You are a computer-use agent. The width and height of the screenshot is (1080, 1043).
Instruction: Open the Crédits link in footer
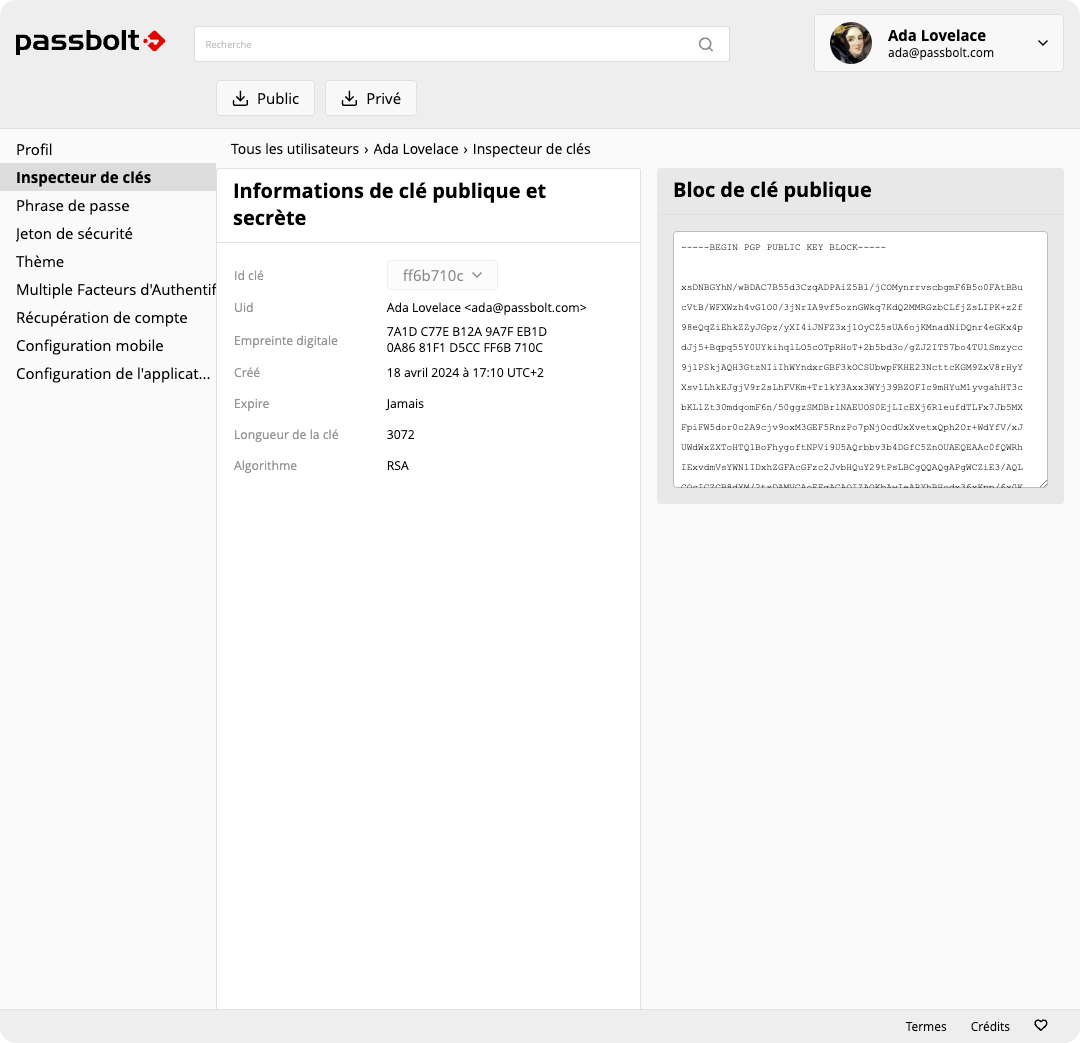click(x=990, y=1026)
